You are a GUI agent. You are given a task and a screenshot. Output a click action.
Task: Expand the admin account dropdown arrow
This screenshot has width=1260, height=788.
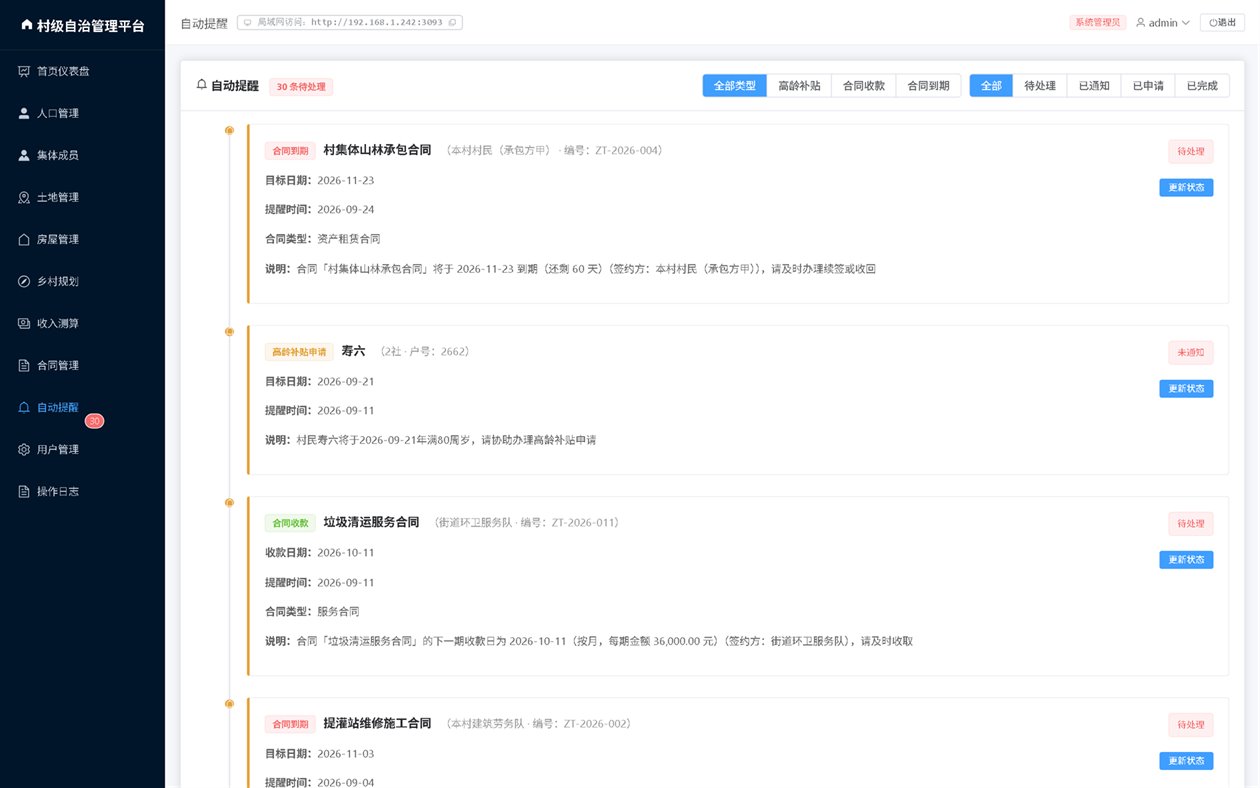[x=1186, y=22]
